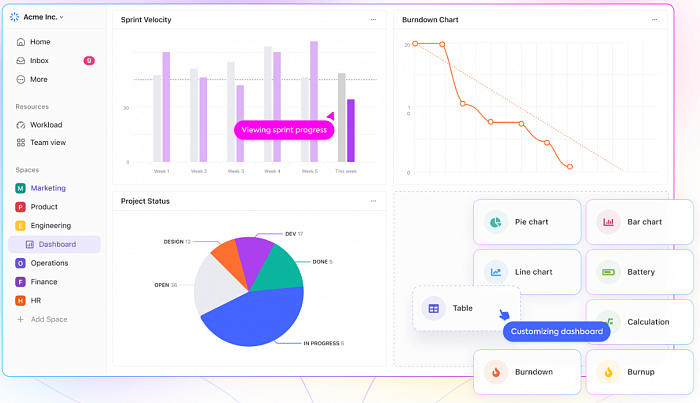Click the Project Status widget title
The width and height of the screenshot is (700, 403).
pyautogui.click(x=145, y=201)
